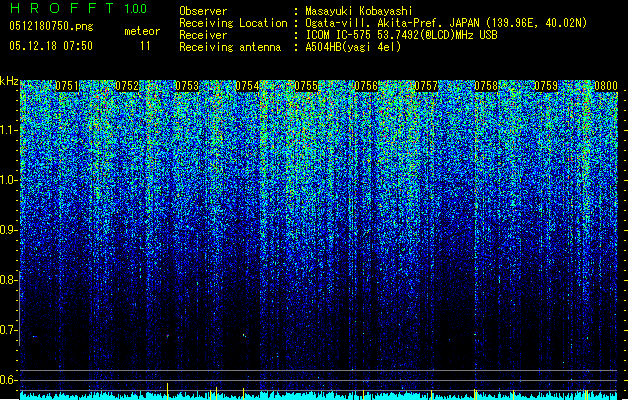Click the Receiver label
629x400 pixels.
pyautogui.click(x=203, y=35)
